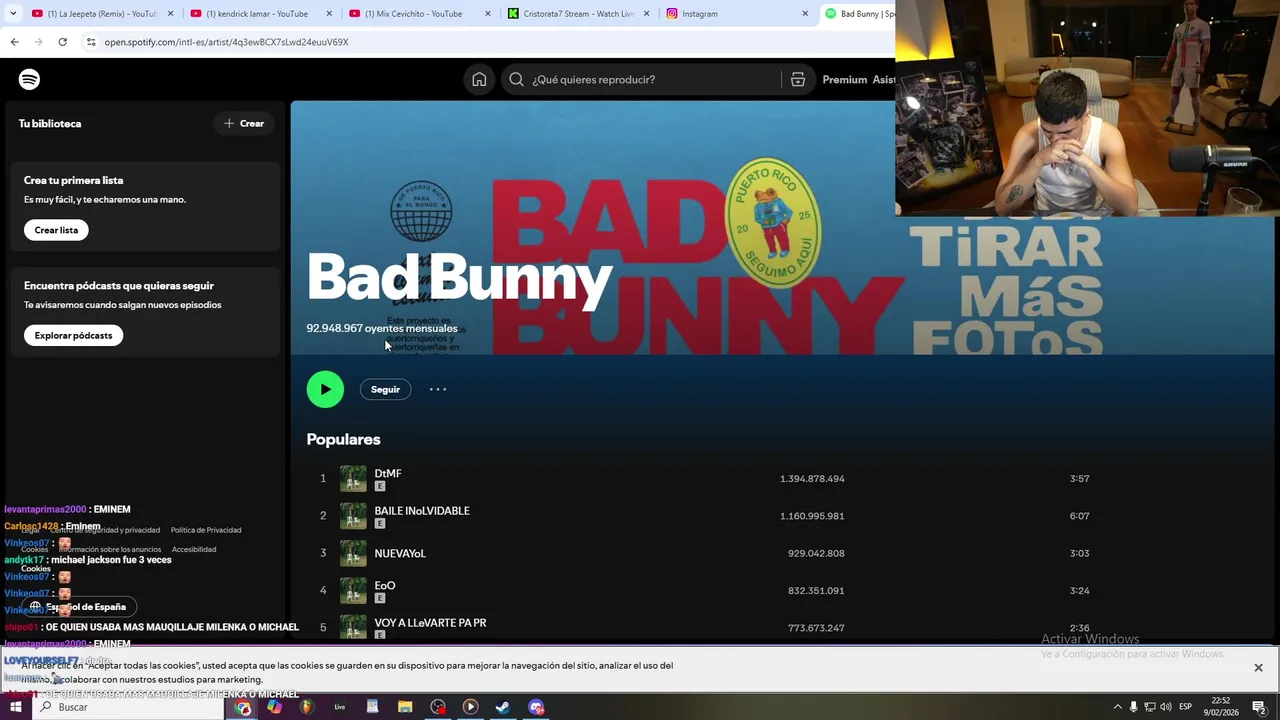1280x720 pixels.
Task: Open Discord icon in the taskbar
Action: tap(536, 707)
